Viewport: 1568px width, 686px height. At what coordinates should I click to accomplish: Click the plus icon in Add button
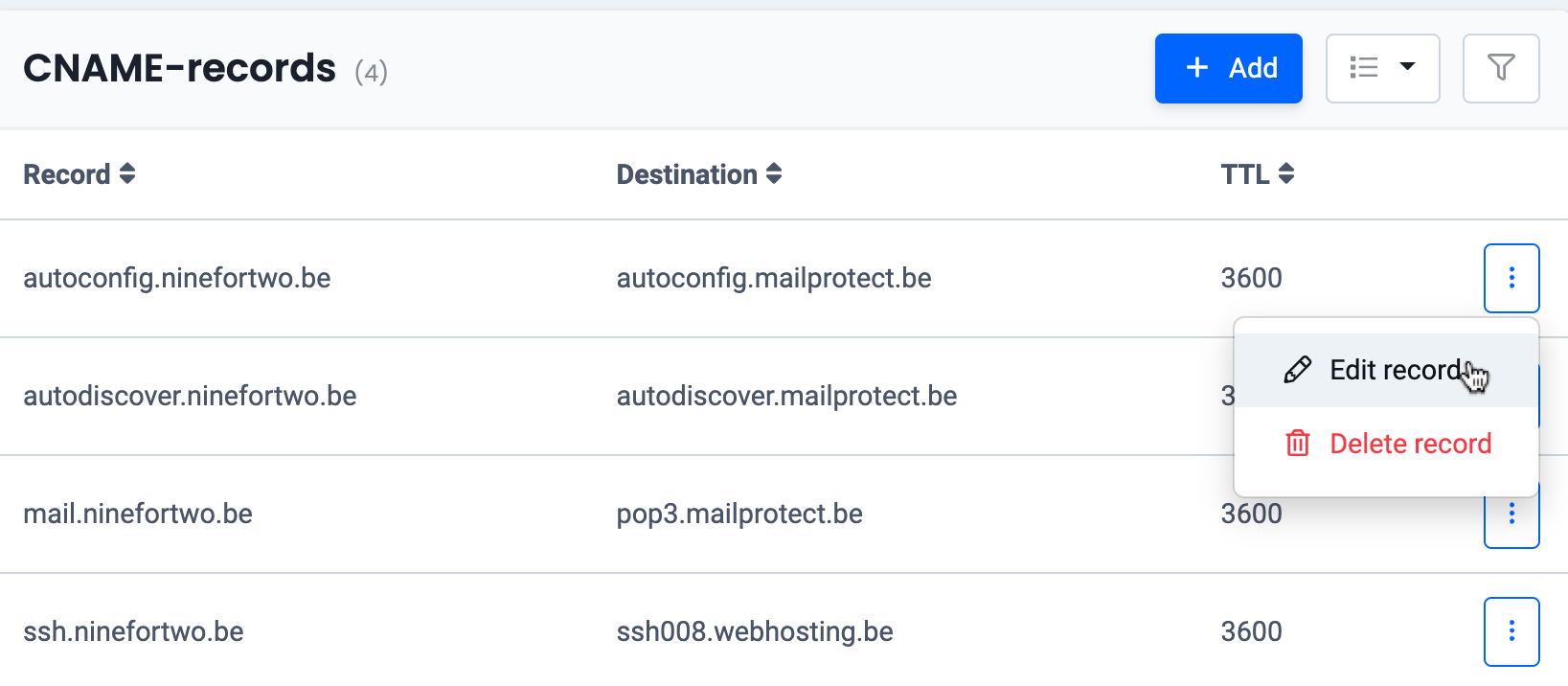coord(1197,67)
